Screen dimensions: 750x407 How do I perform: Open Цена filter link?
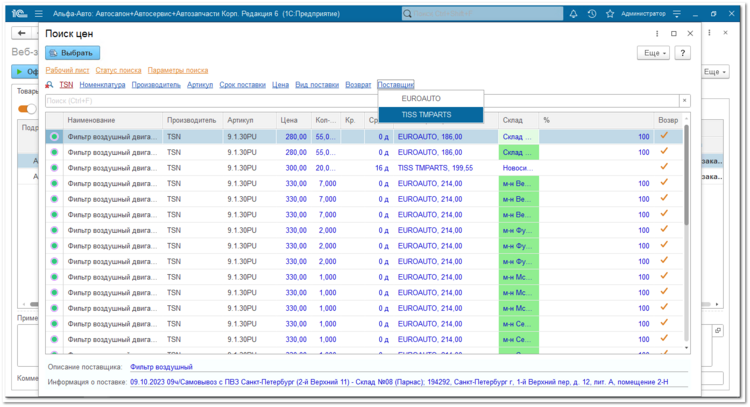280,85
